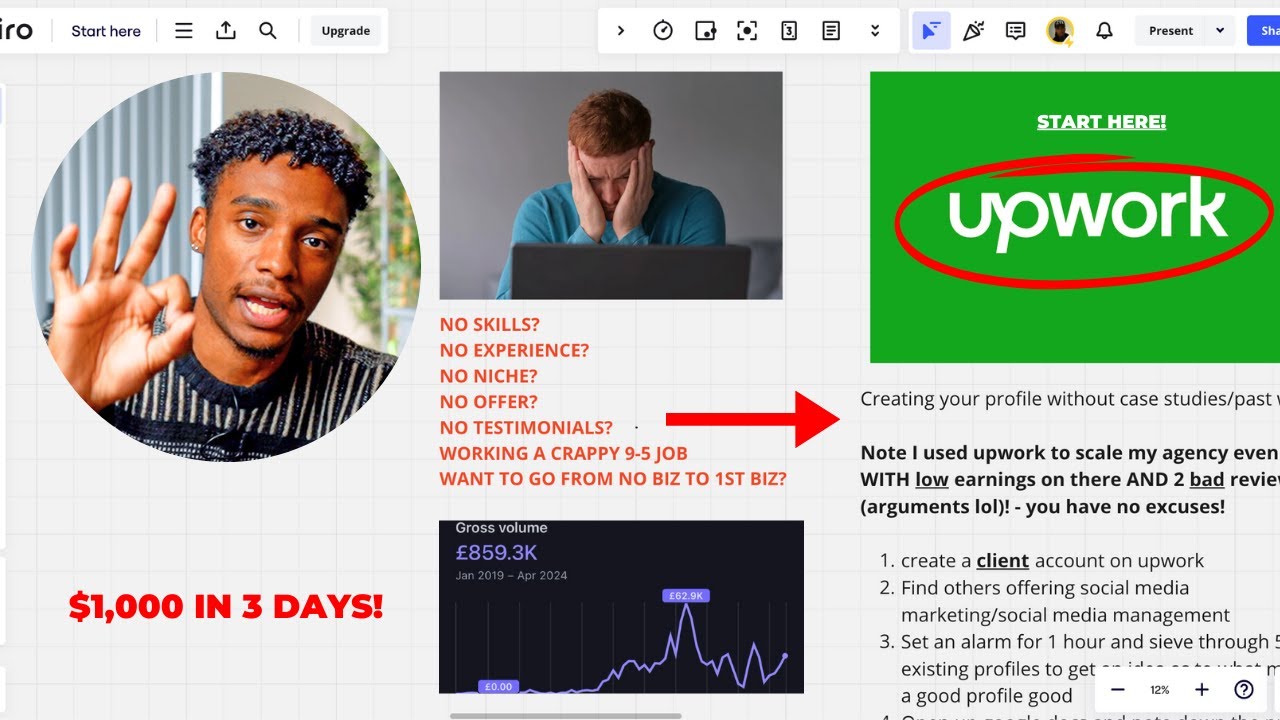Select the Gross volume chart image
Viewport: 1280px width, 720px height.
tap(621, 607)
